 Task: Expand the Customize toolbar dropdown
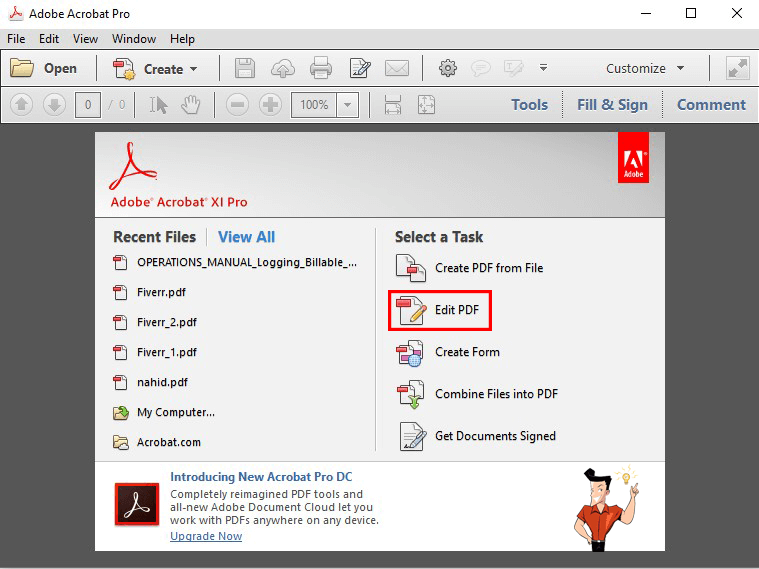tap(645, 69)
